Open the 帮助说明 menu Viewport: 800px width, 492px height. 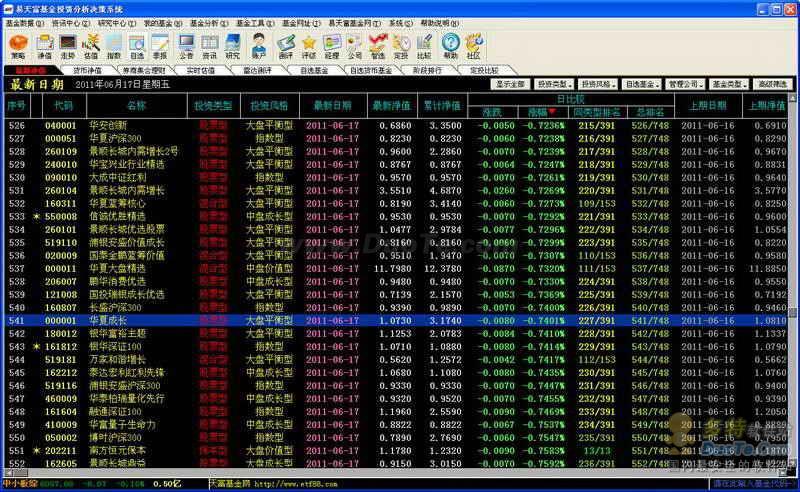[x=439, y=23]
